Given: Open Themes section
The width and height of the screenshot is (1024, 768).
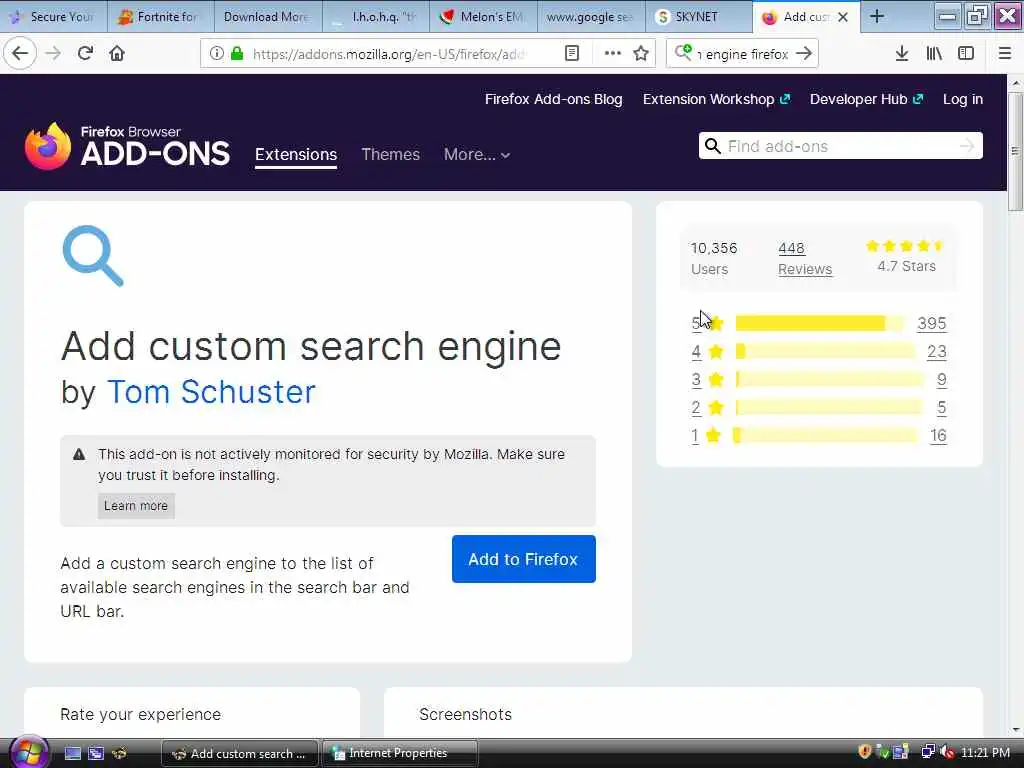Looking at the screenshot, I should pyautogui.click(x=391, y=154).
